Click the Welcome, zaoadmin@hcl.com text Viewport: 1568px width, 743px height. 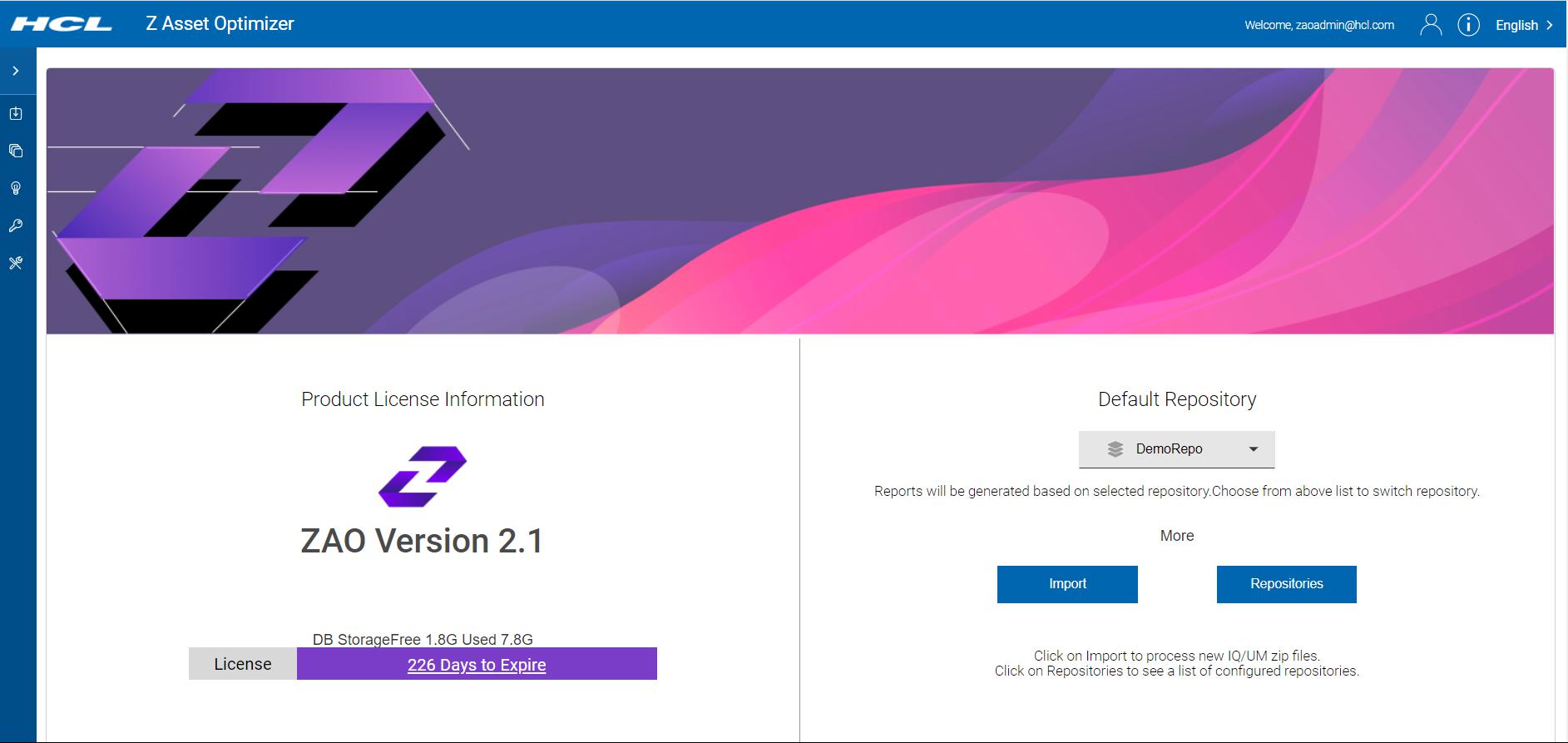coord(1319,25)
